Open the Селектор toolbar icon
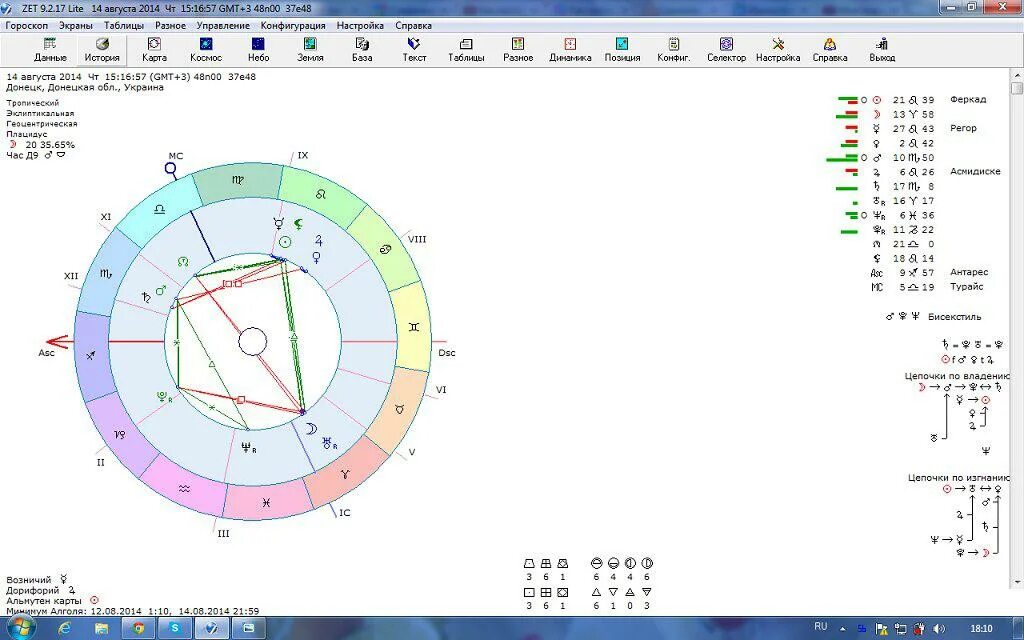Screen dimensions: 1024x640 pos(726,50)
